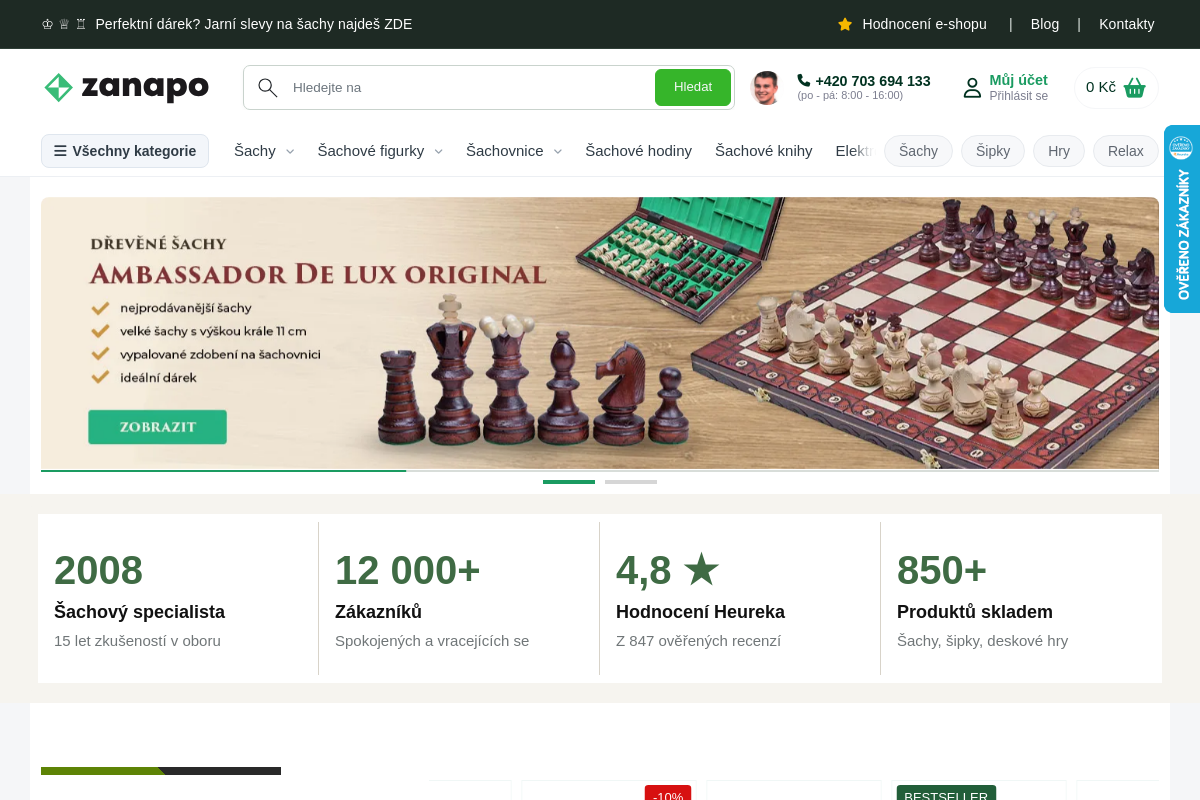Switch to the second banner slide indicator
This screenshot has height=800, width=1200.
click(631, 482)
